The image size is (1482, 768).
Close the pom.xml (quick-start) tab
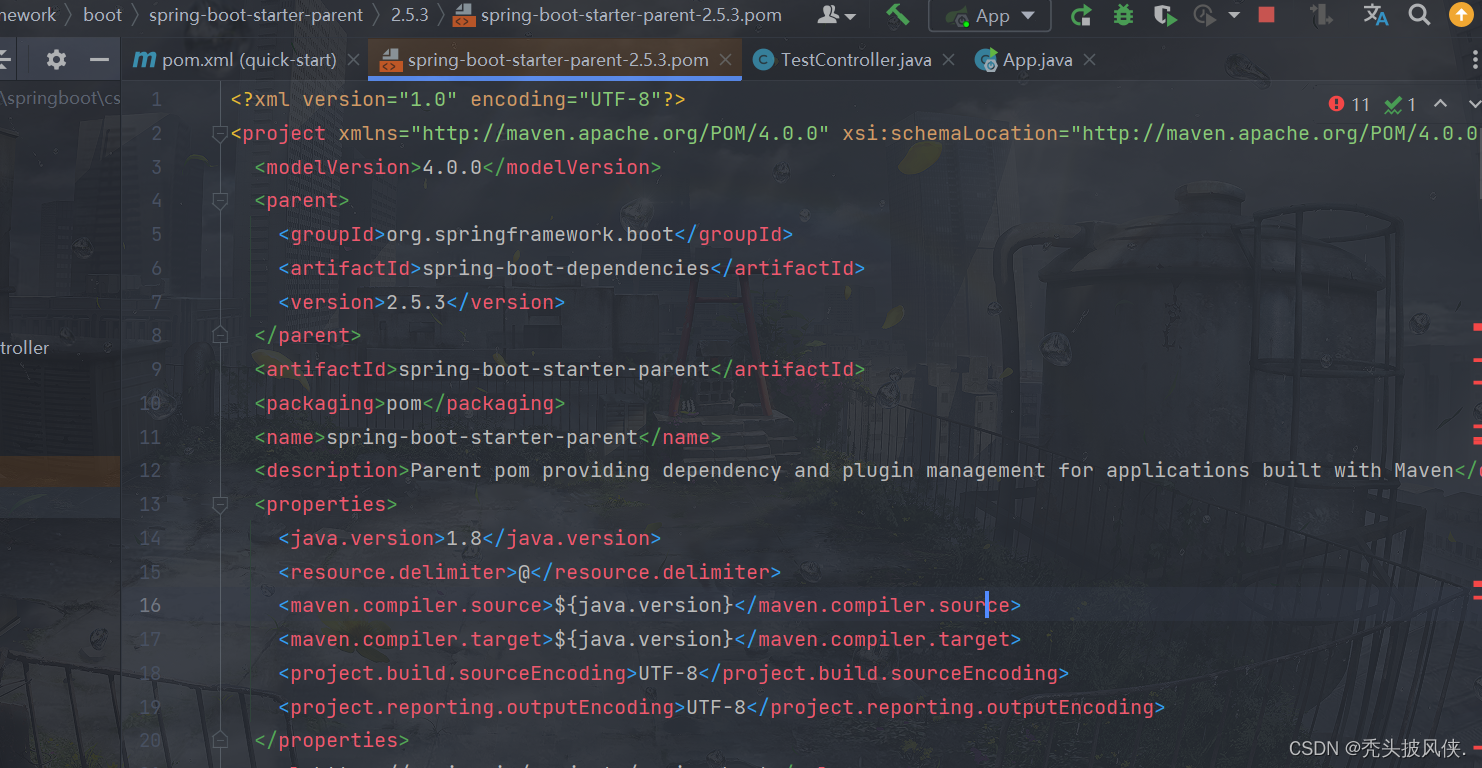pos(353,60)
